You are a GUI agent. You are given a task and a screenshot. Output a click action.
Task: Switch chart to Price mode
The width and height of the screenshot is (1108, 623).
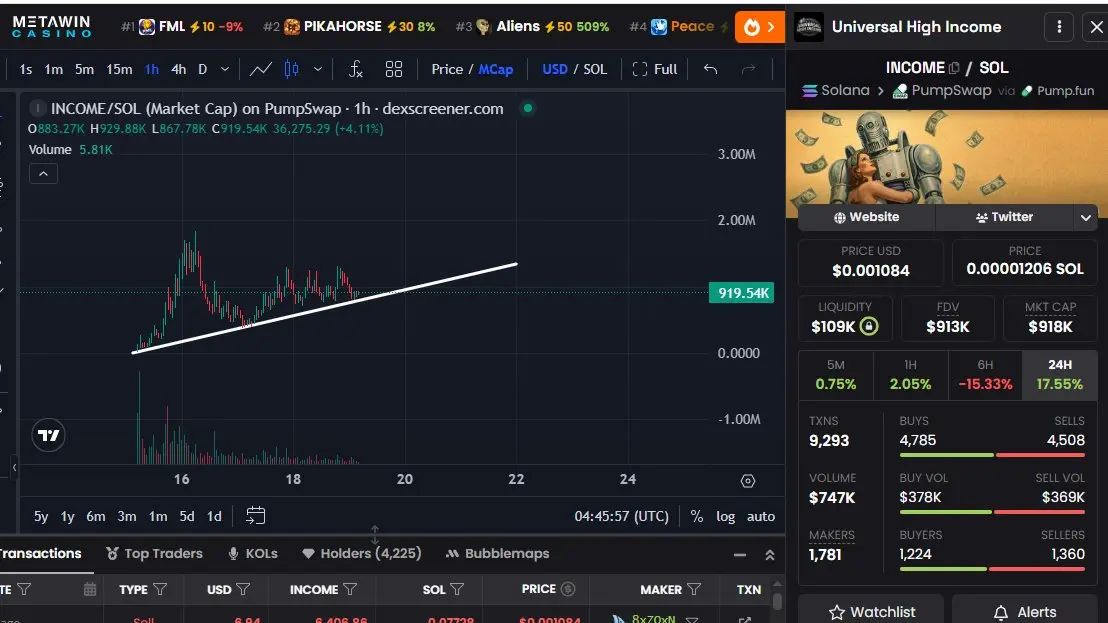pos(447,69)
